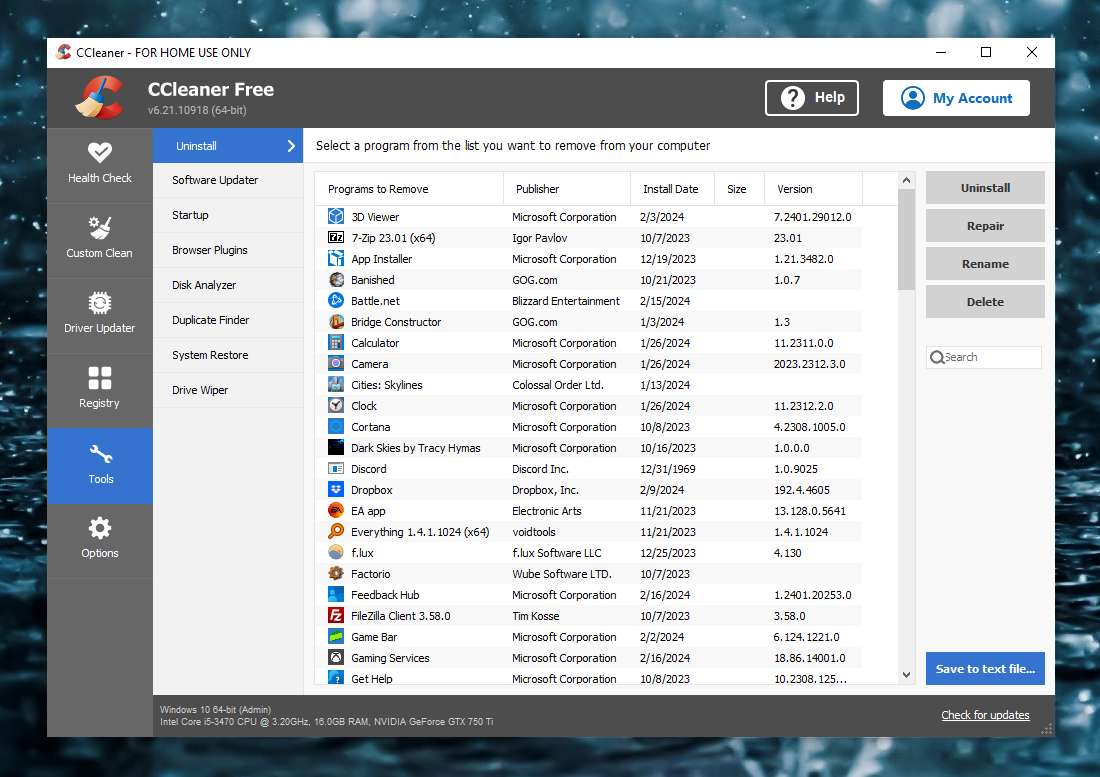This screenshot has height=777, width=1100.
Task: Click the Bridge Constructor icon
Action: click(x=336, y=322)
